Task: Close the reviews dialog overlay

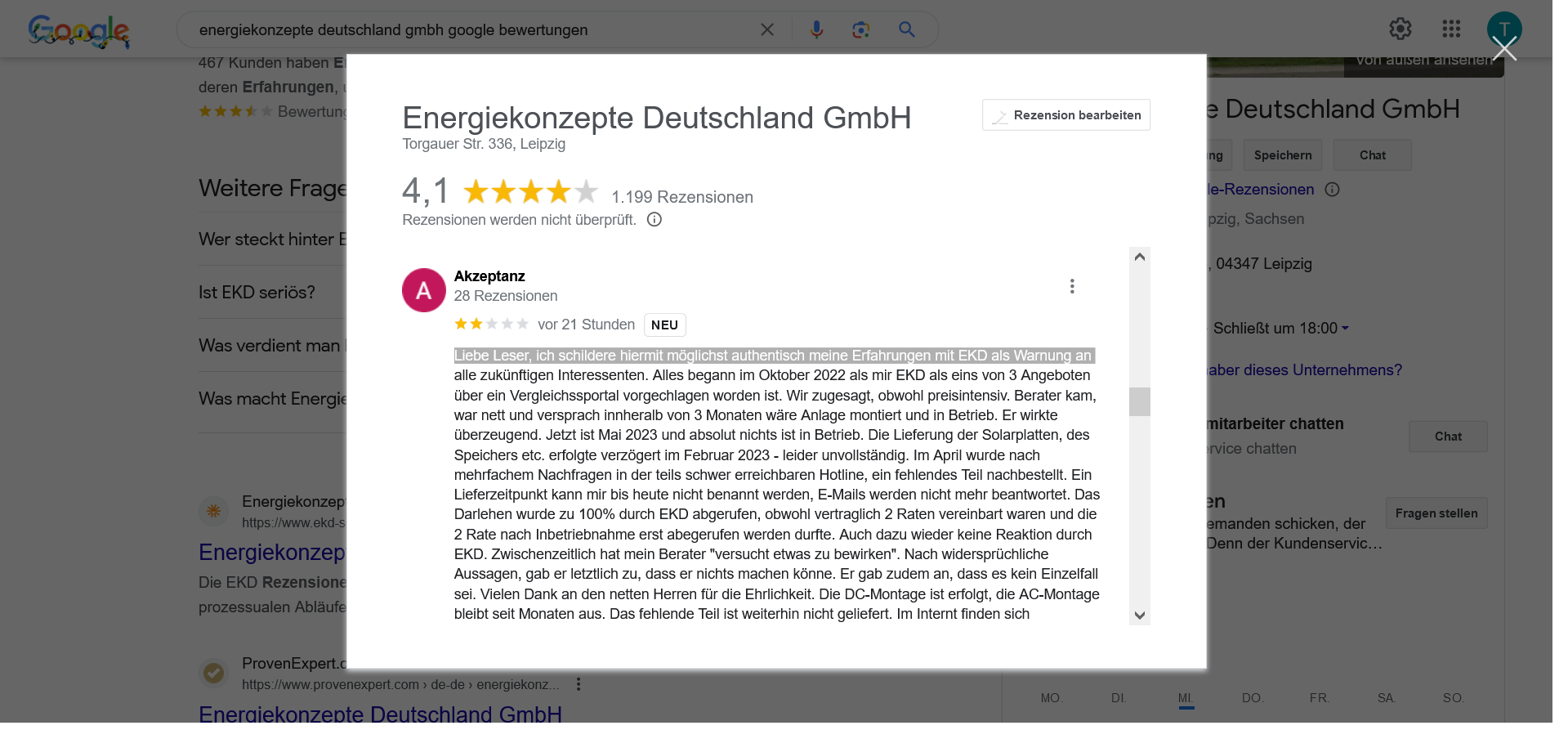Action: point(1503,49)
